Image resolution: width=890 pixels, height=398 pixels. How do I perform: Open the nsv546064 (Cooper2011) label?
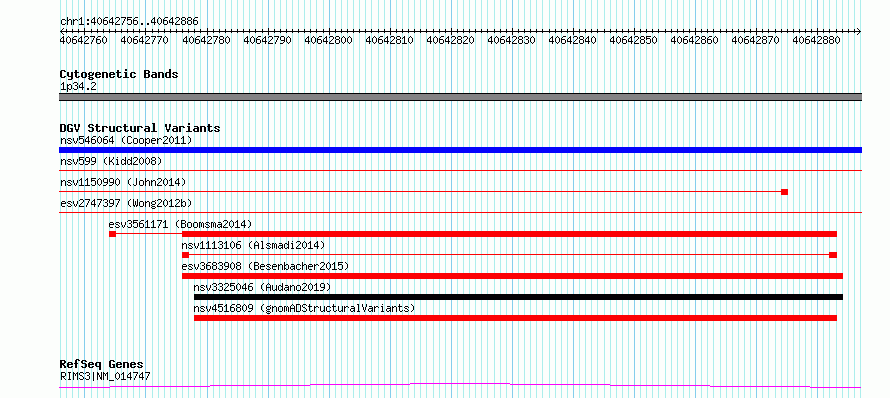(126, 140)
